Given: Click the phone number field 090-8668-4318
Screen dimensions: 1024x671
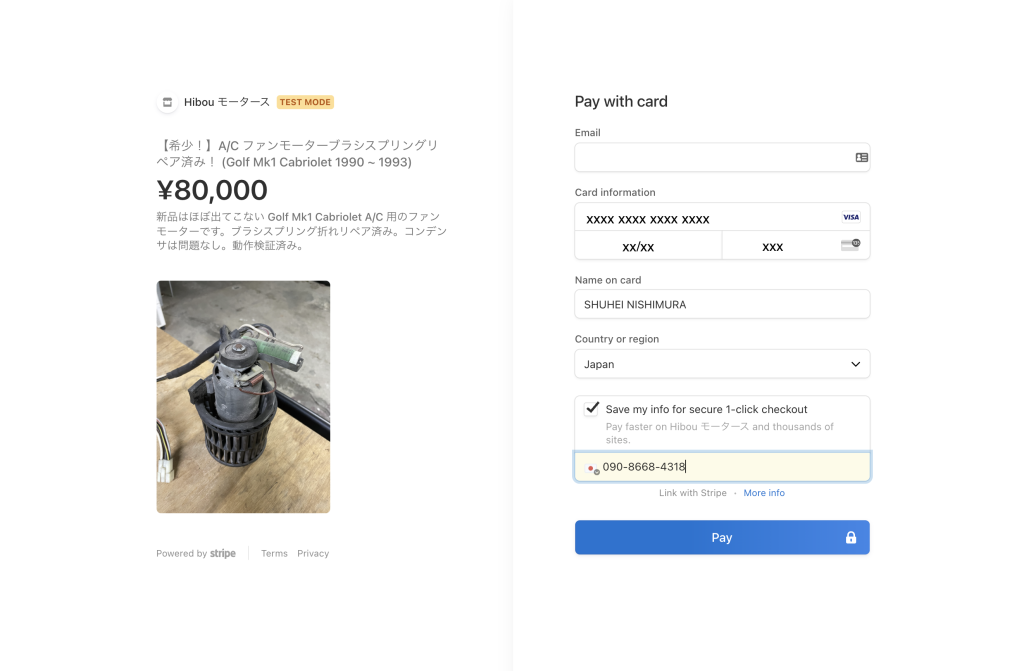Looking at the screenshot, I should (x=730, y=467).
